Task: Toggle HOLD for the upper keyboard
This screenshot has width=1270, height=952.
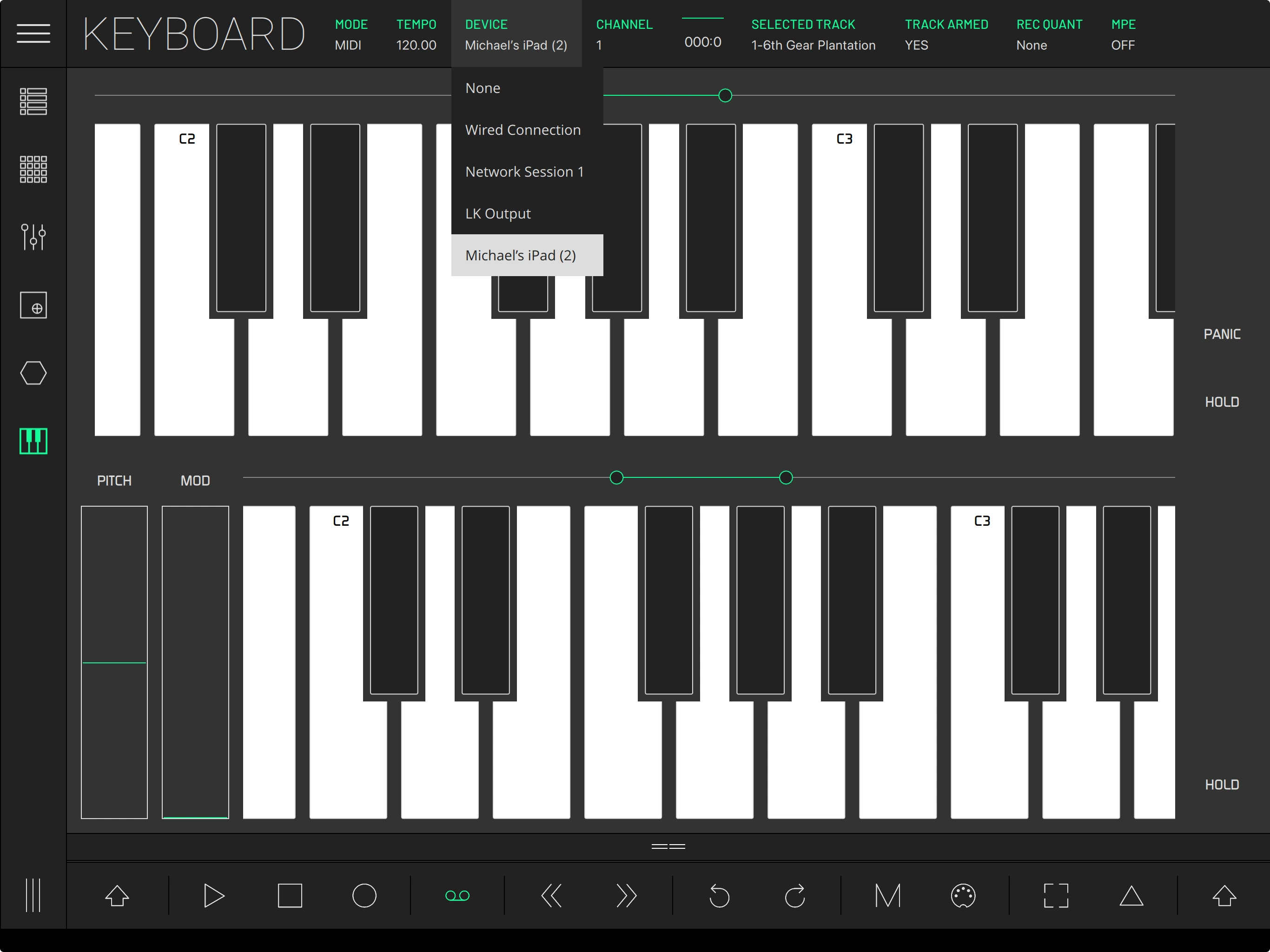Action: [x=1221, y=402]
